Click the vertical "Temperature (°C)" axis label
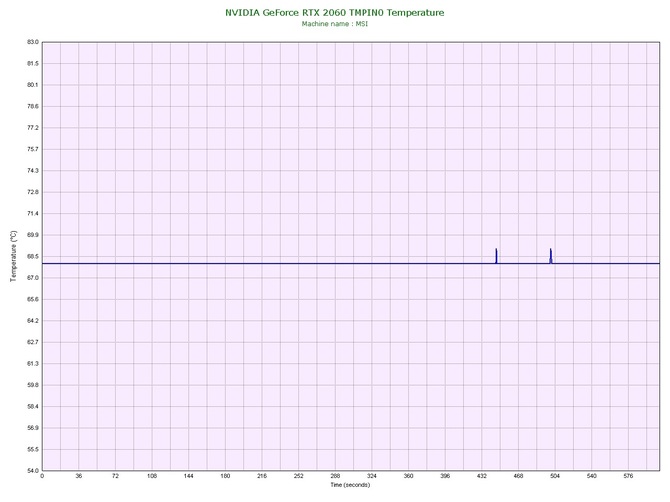Image resolution: width=670 pixels, height=502 pixels. coord(14,256)
